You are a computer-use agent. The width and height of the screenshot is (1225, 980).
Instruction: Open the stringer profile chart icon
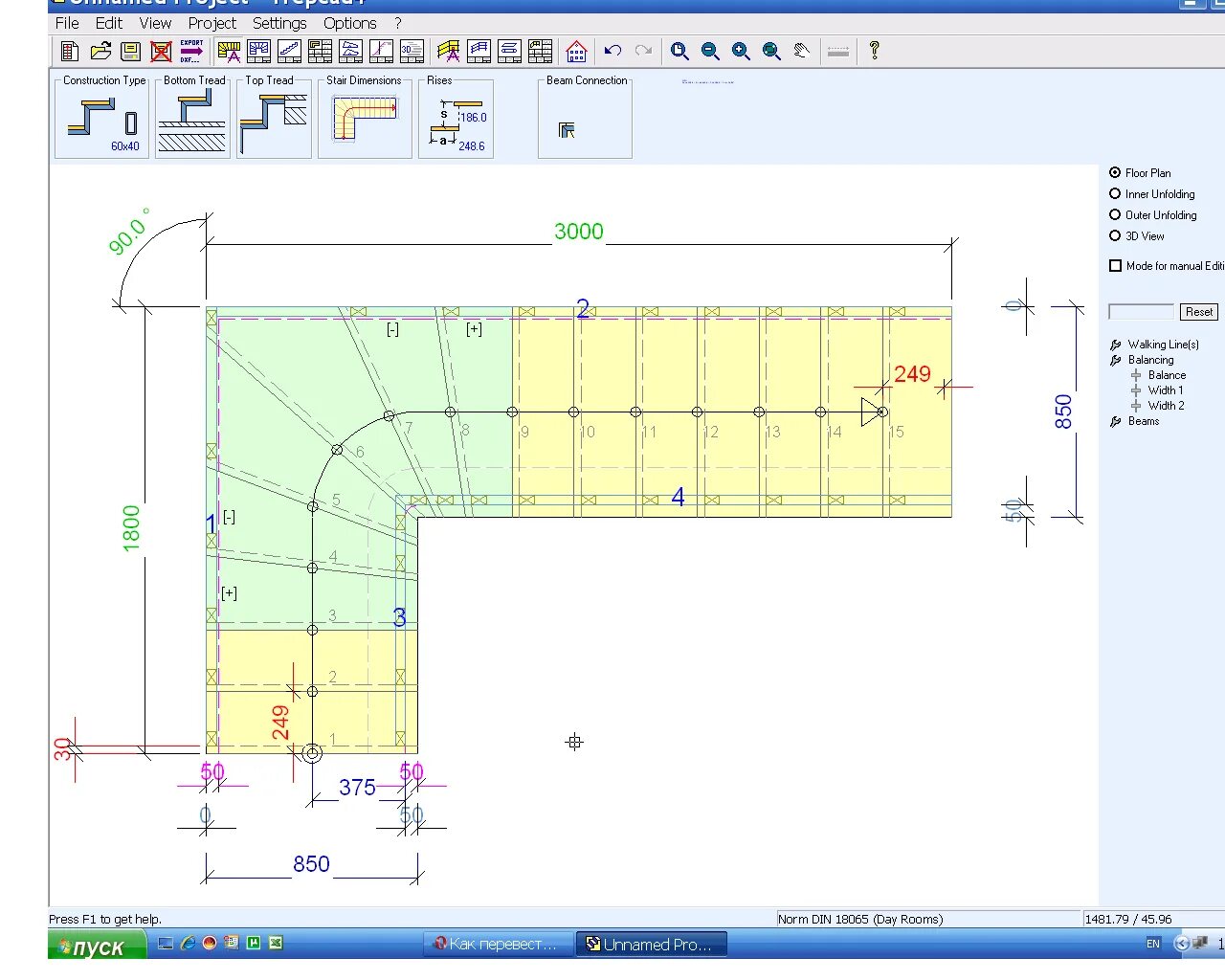[382, 51]
